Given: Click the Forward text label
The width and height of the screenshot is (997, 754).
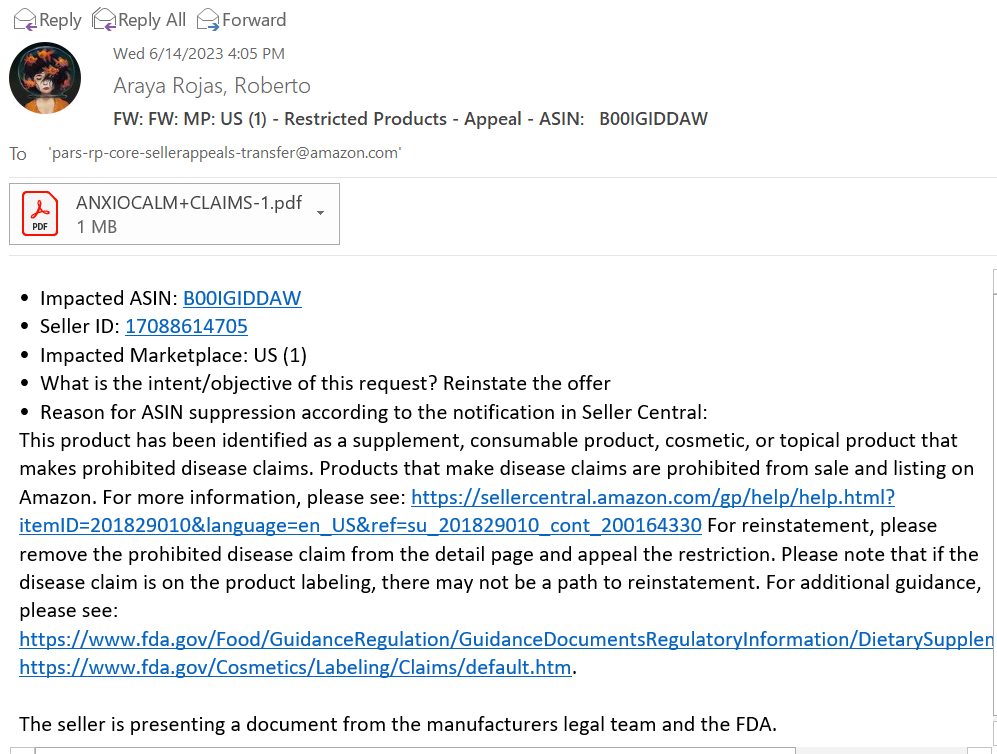Looking at the screenshot, I should coord(254,20).
